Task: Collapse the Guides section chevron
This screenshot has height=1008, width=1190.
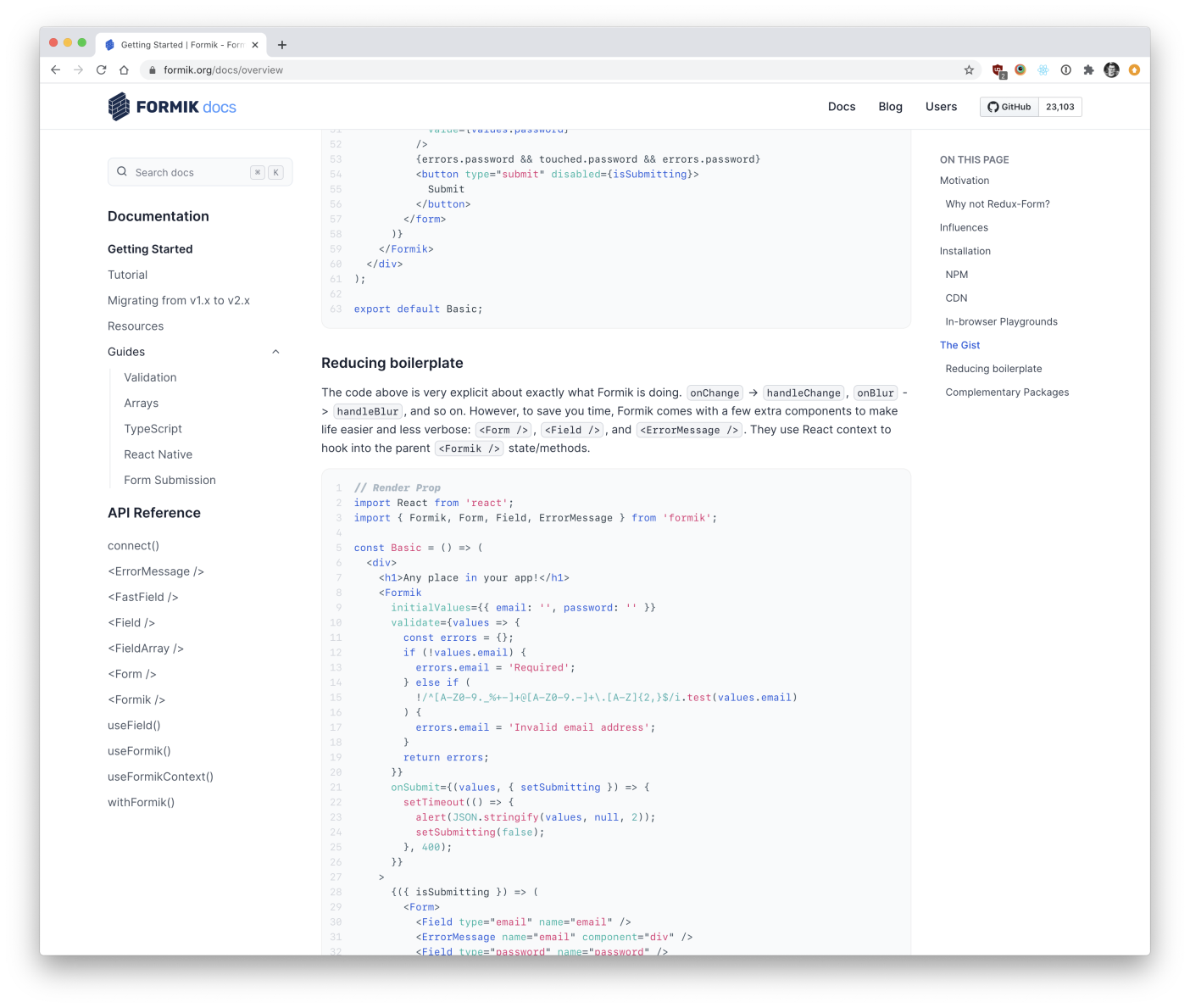Action: 275,351
